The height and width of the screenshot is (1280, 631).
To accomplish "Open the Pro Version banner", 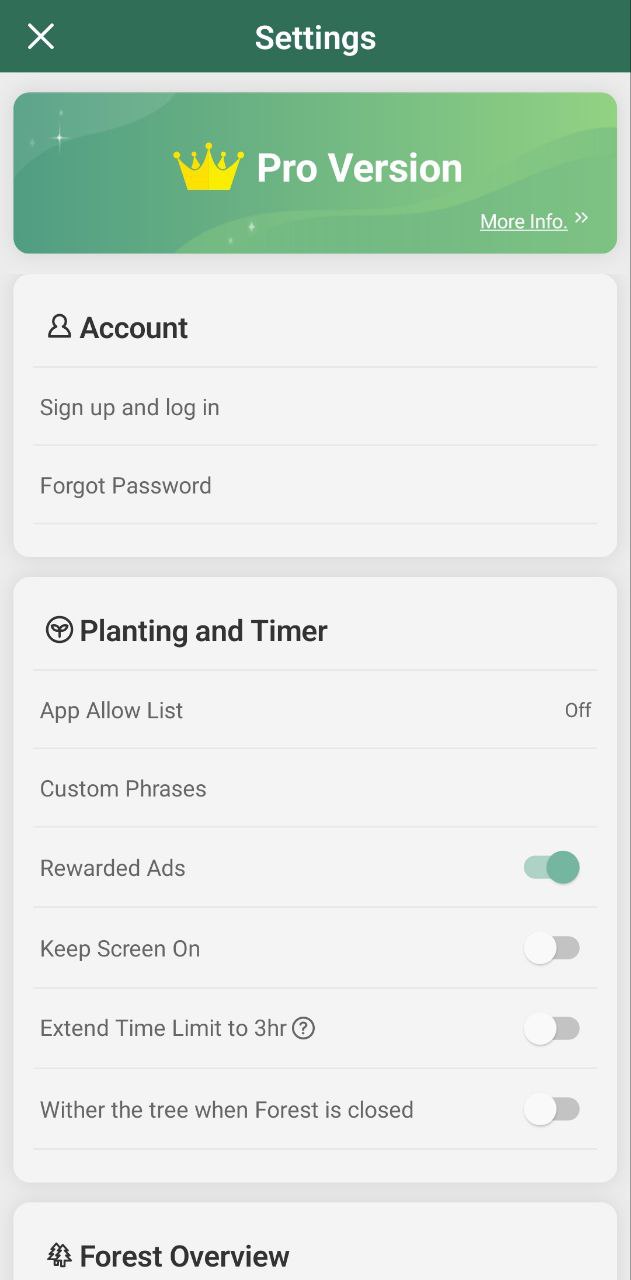I will tap(315, 173).
